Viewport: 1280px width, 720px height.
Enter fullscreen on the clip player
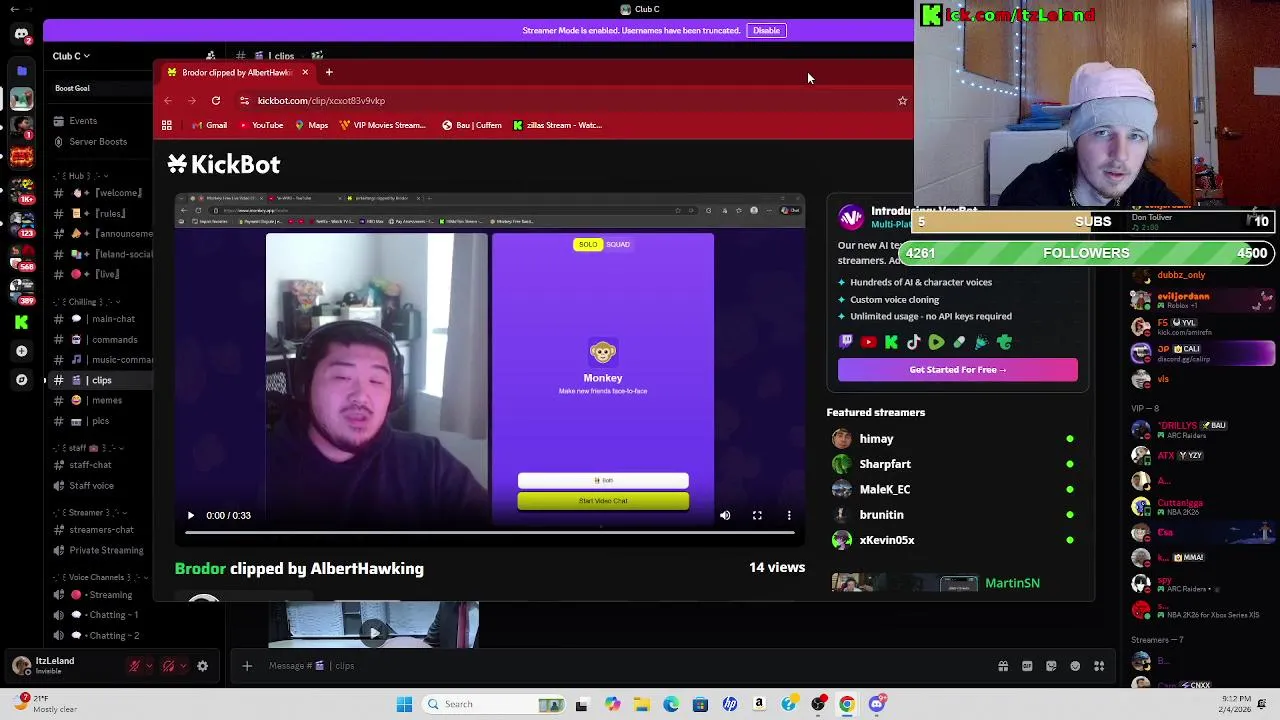tap(757, 515)
